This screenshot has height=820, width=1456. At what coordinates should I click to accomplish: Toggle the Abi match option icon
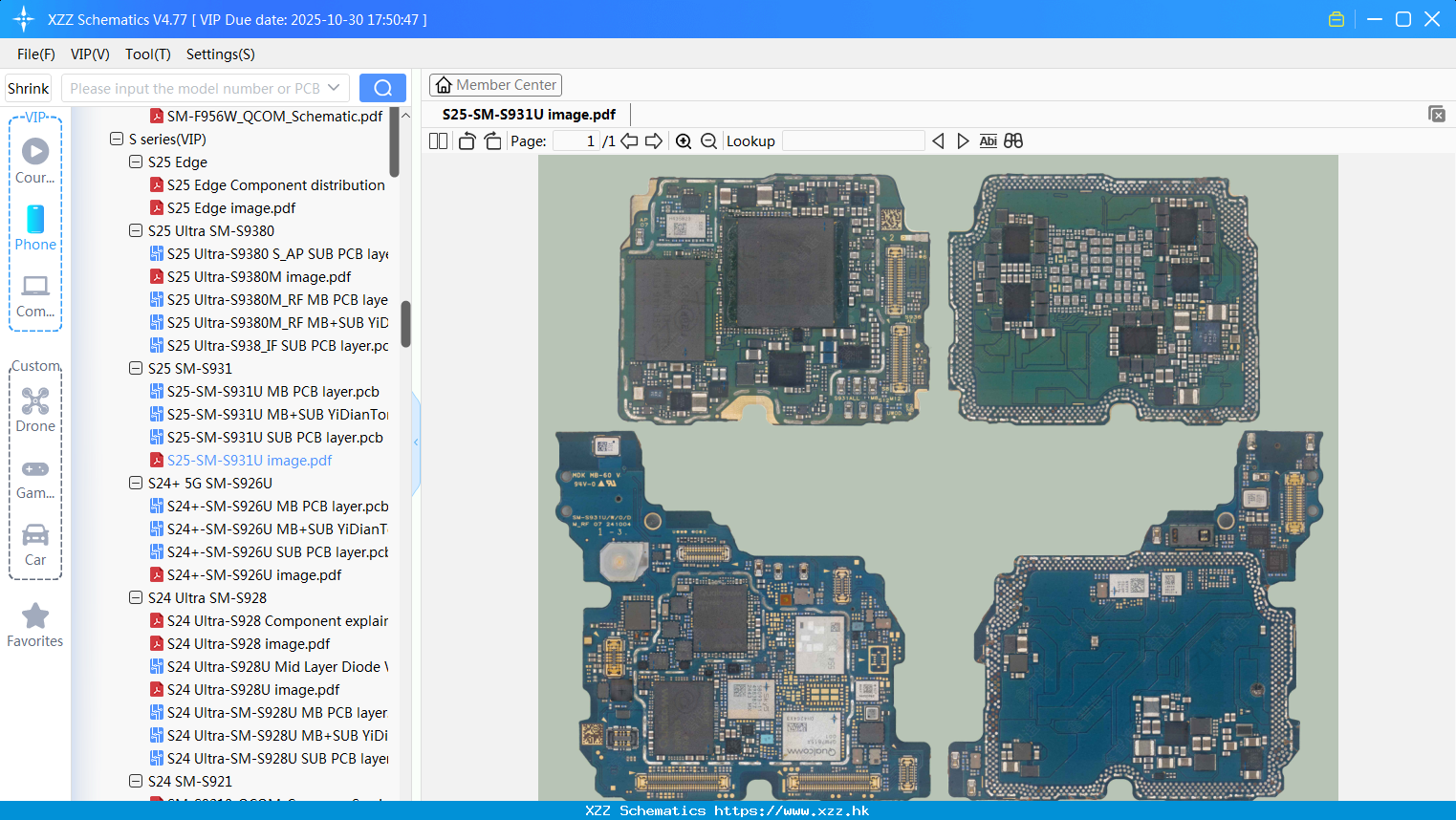click(x=989, y=140)
